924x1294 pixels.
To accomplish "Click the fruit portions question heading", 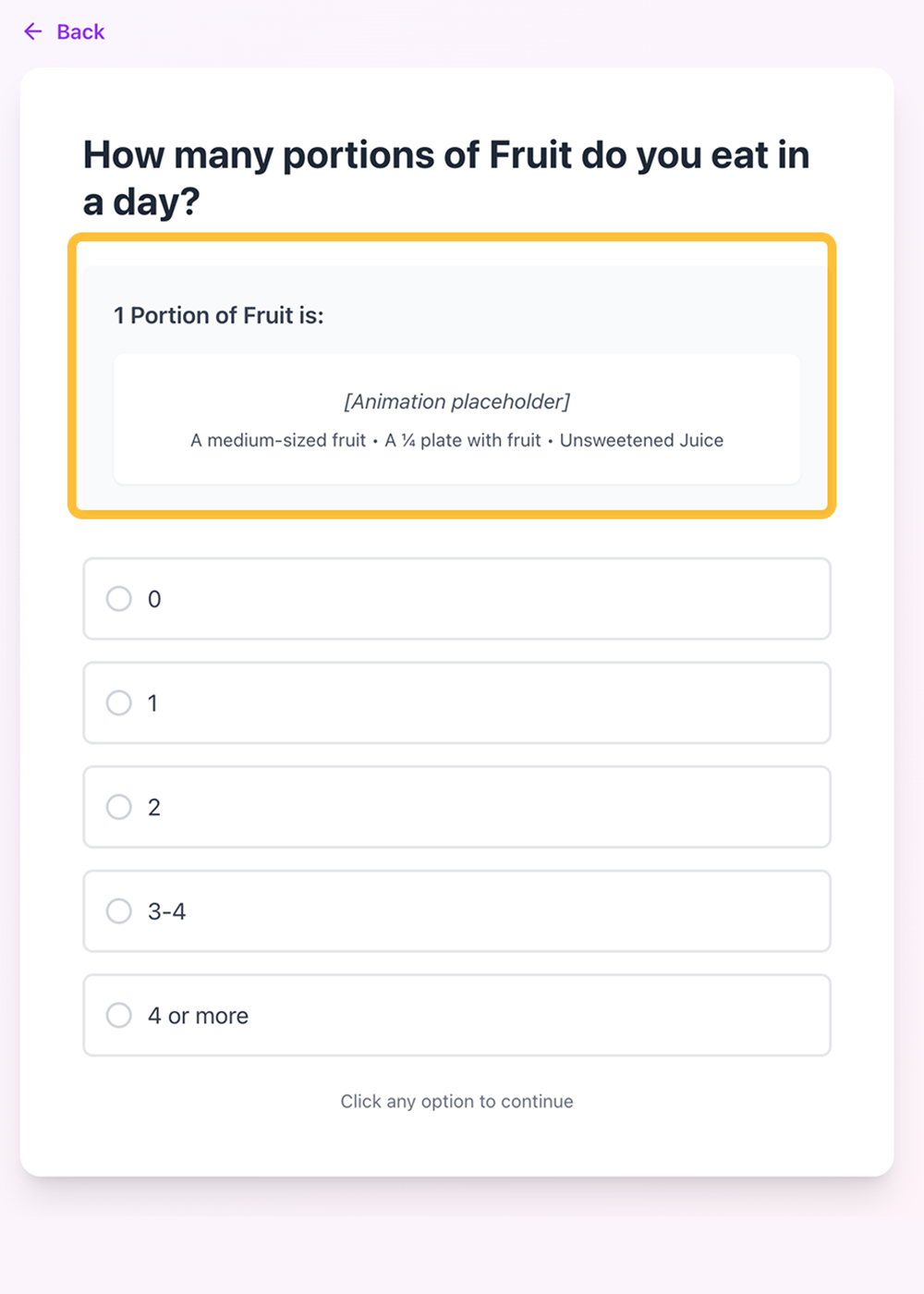I will 446,178.
